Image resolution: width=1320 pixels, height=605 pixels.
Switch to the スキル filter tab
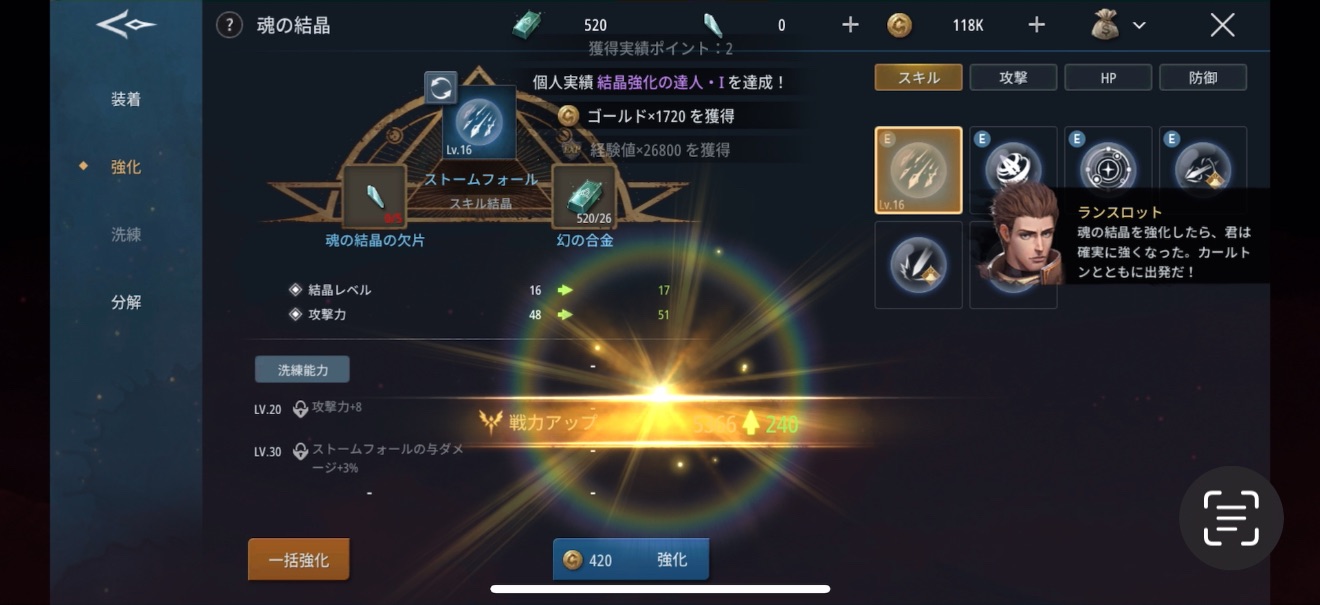pyautogui.click(x=918, y=77)
